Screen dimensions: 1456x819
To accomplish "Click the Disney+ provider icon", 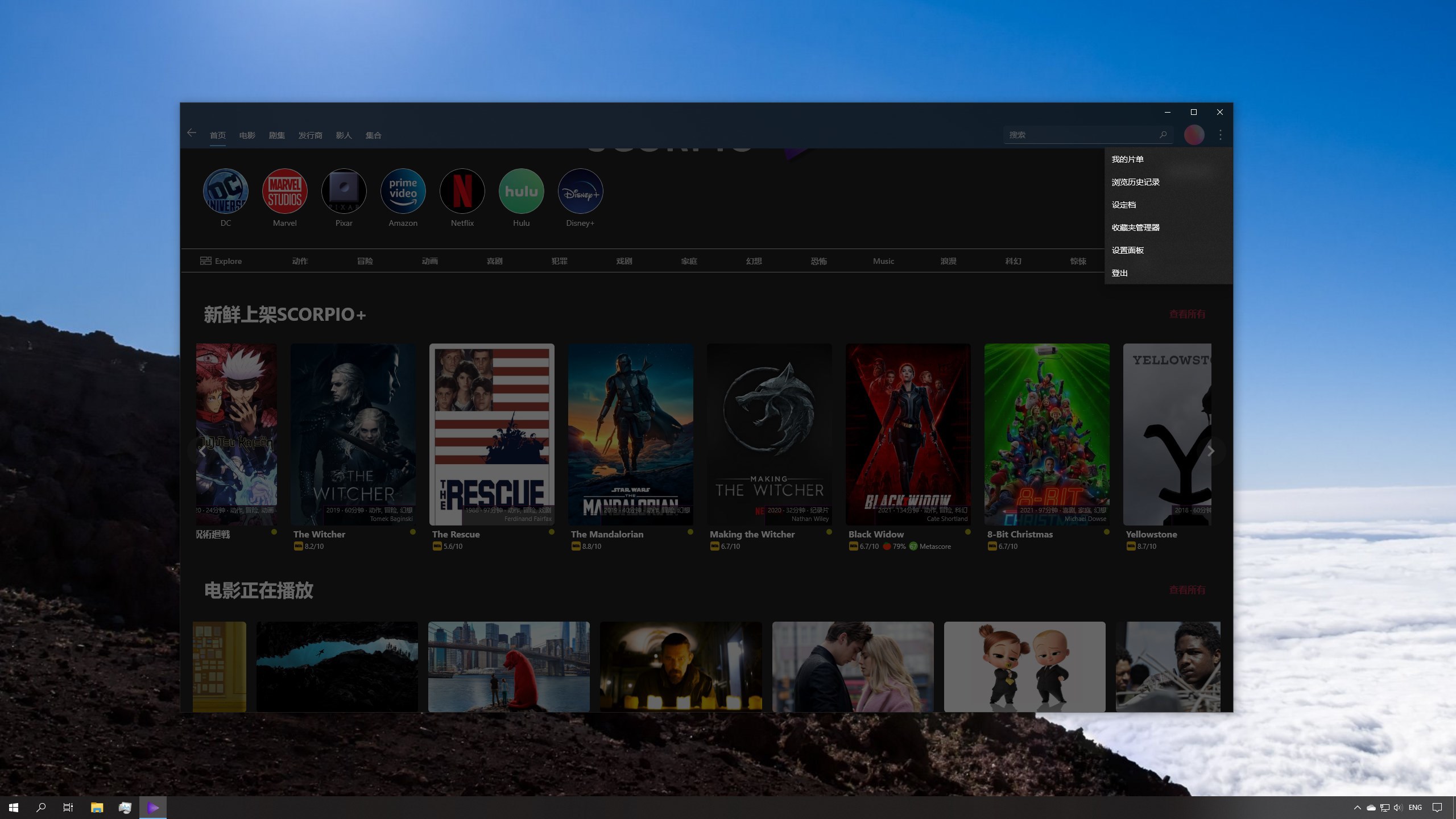I will tap(580, 191).
